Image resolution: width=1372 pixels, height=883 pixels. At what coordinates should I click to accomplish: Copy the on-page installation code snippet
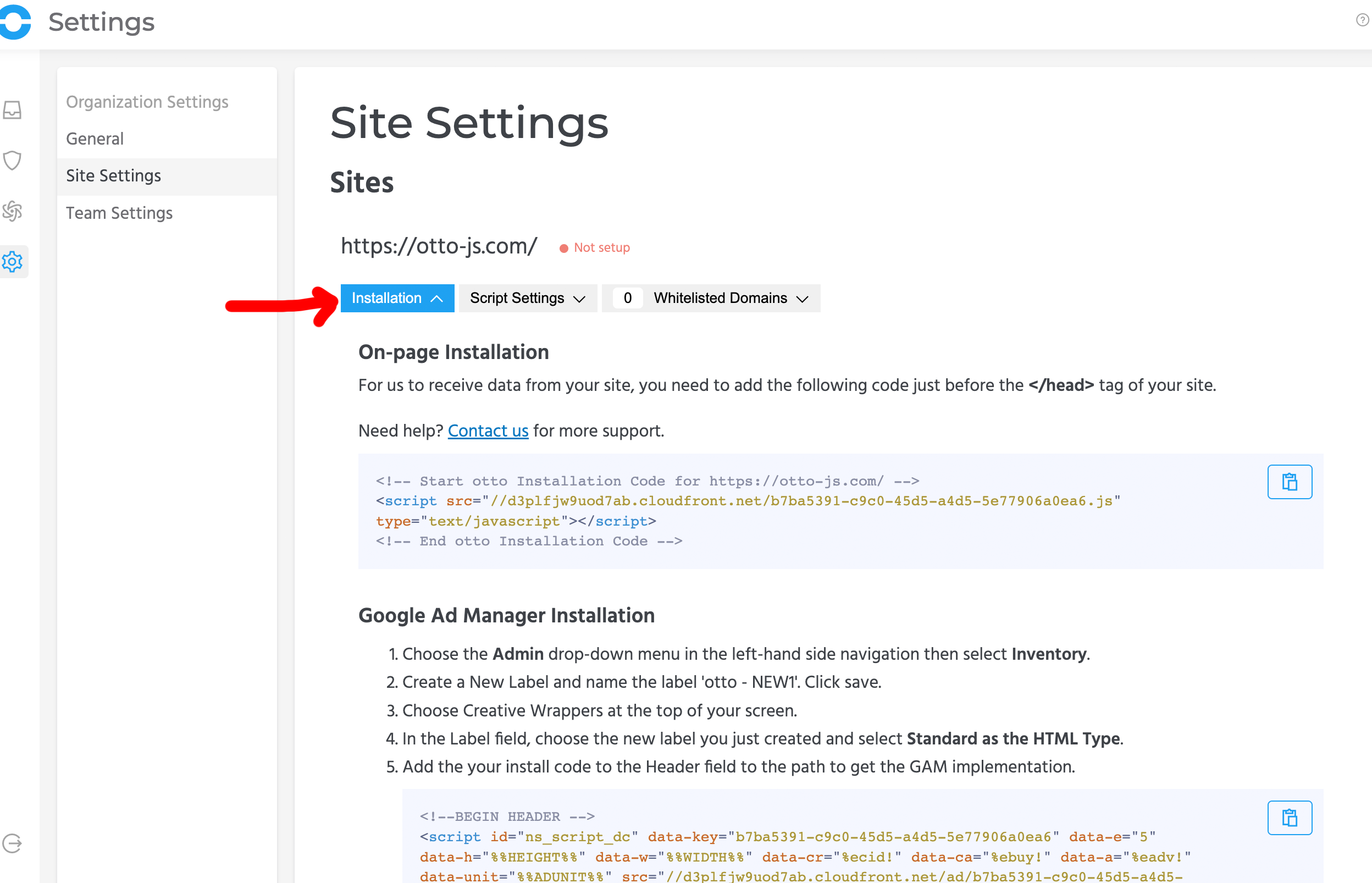(x=1290, y=482)
